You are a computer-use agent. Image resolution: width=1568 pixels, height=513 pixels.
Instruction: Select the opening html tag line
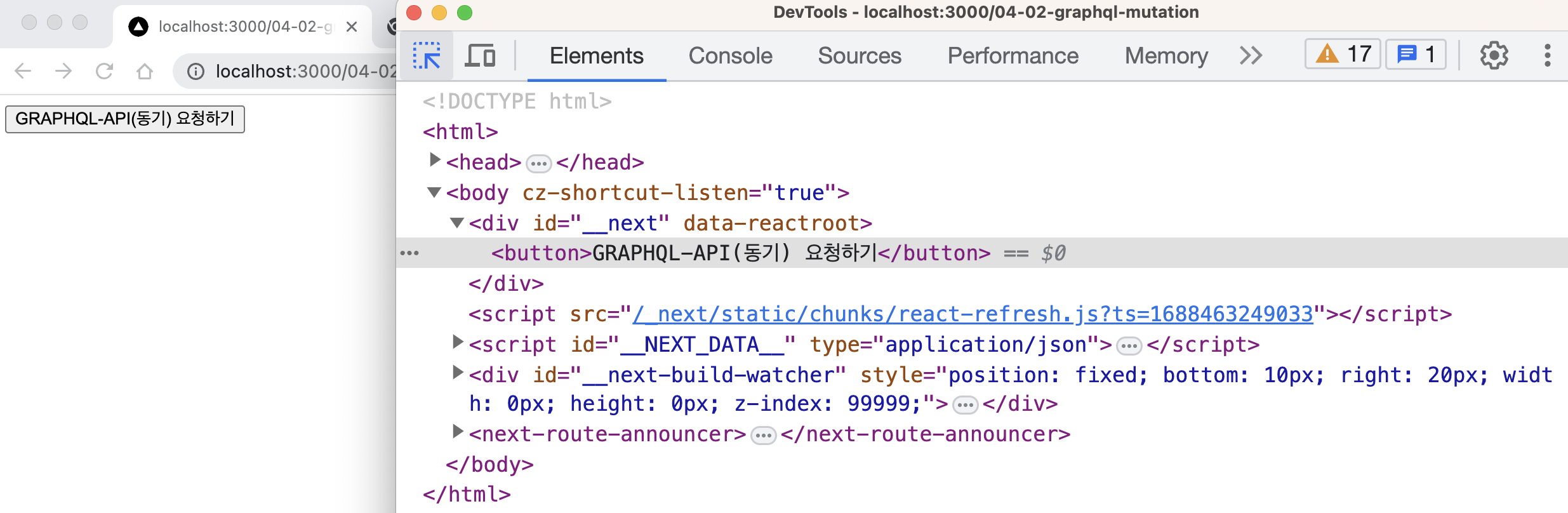coord(460,132)
